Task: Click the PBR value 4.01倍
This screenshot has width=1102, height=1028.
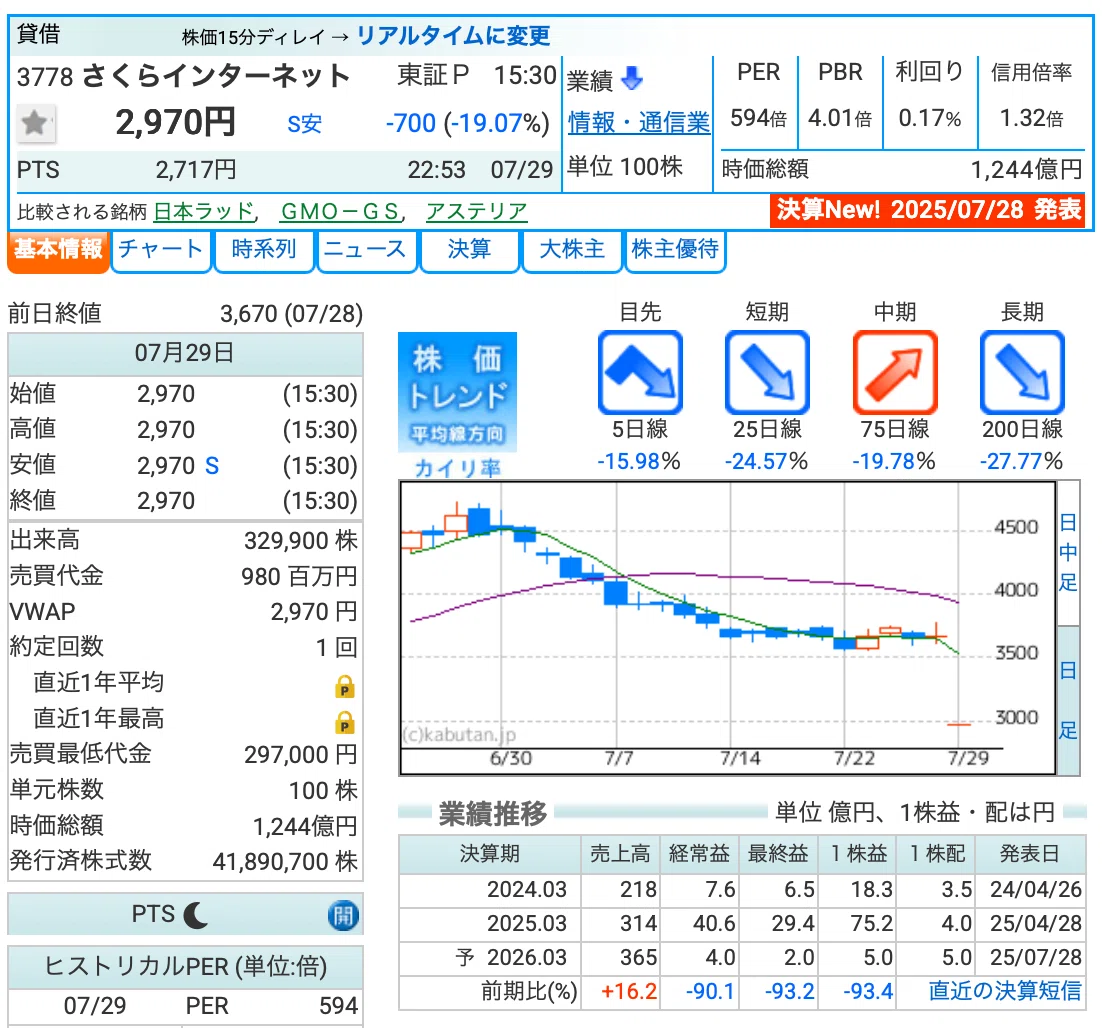Action: (x=839, y=118)
